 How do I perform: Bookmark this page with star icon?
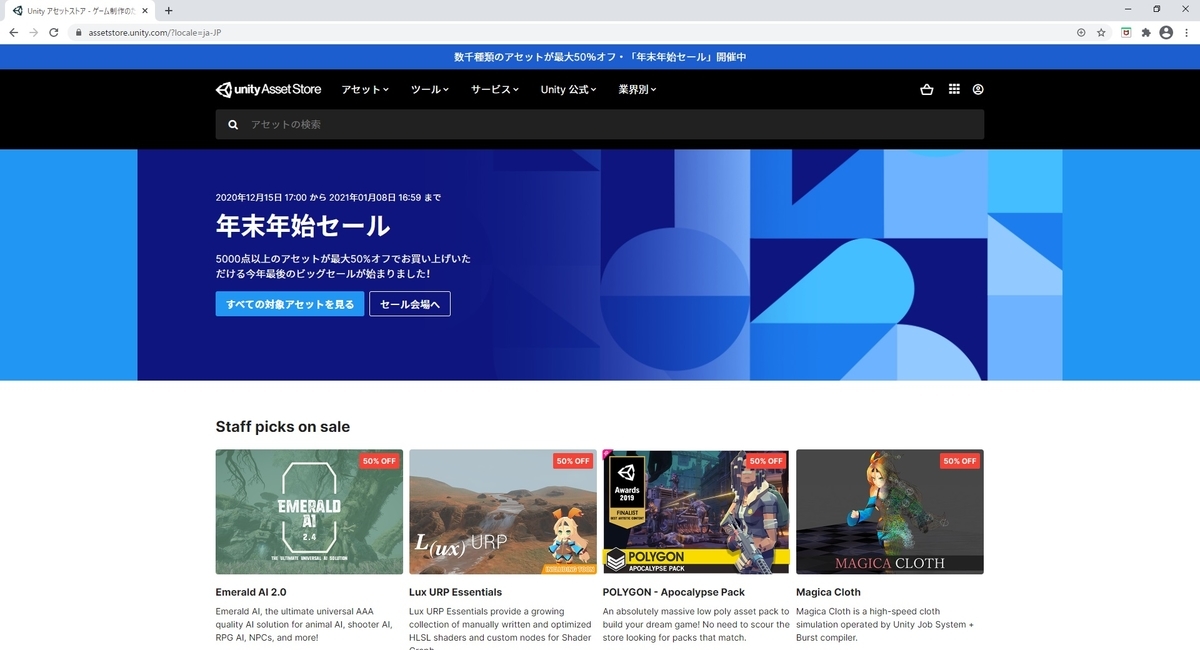pos(1101,32)
